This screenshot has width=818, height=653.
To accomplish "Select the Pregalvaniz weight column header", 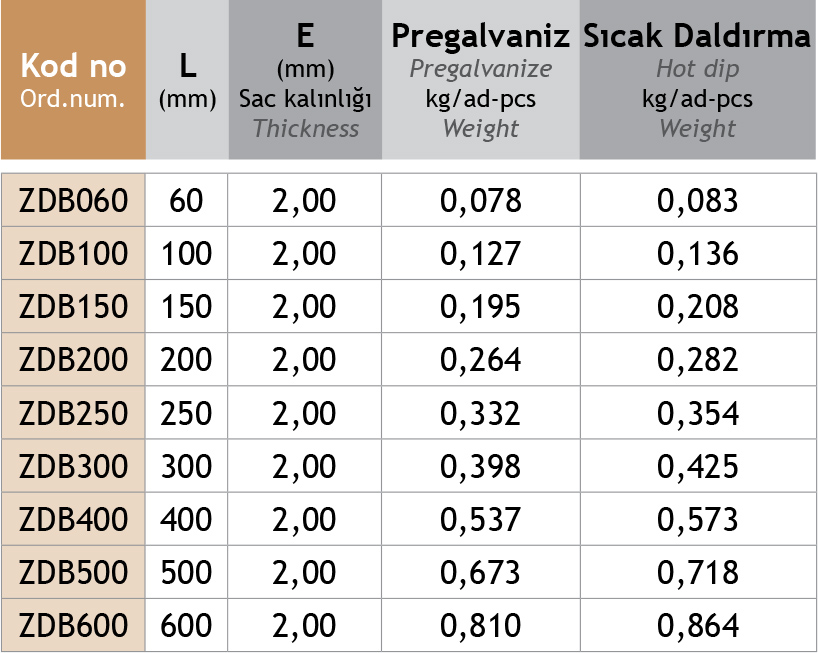I will 480,80.
